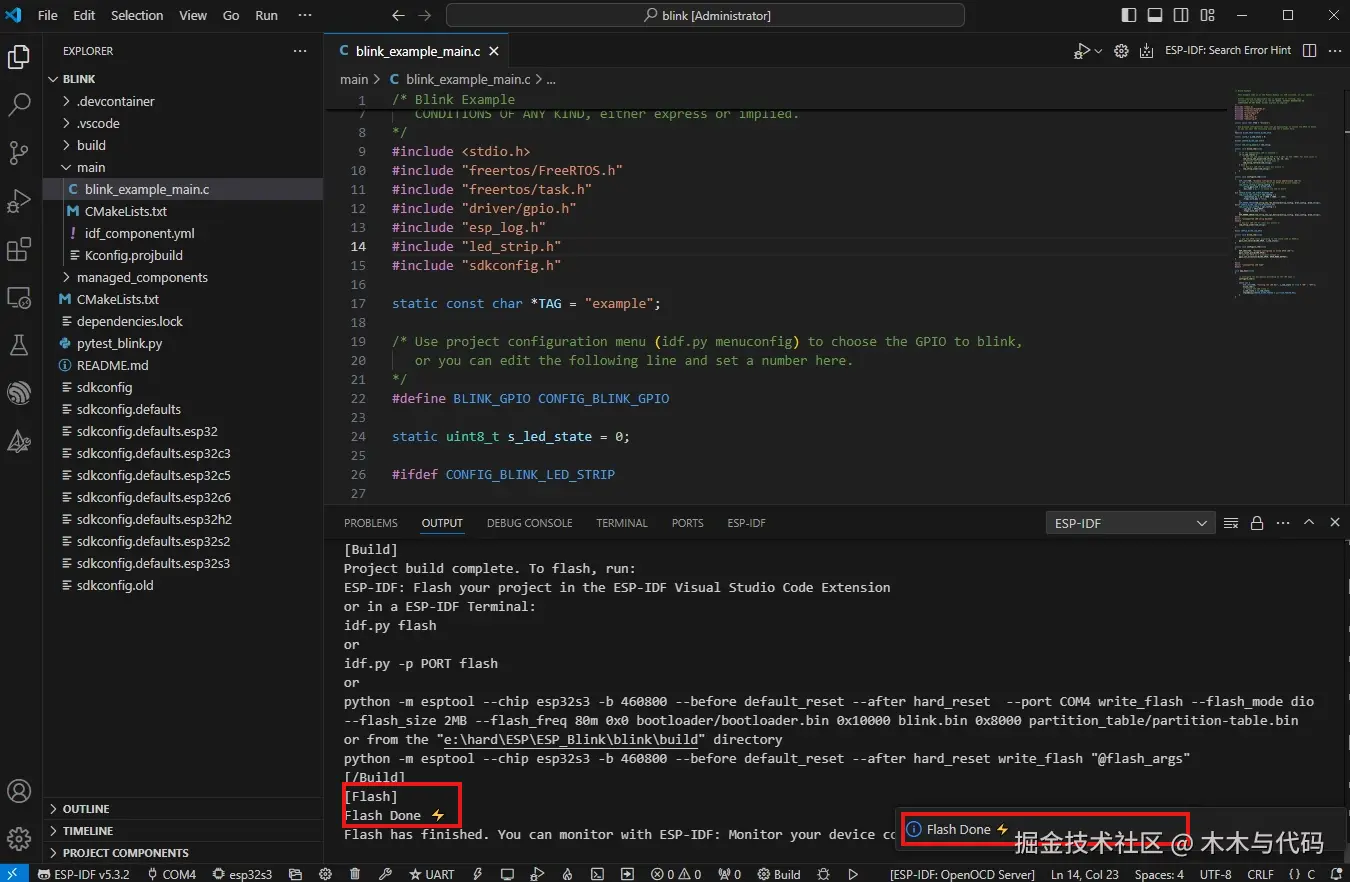The width and height of the screenshot is (1350, 882).
Task: Switch to the DEBUG CONSOLE tab
Action: (x=530, y=523)
